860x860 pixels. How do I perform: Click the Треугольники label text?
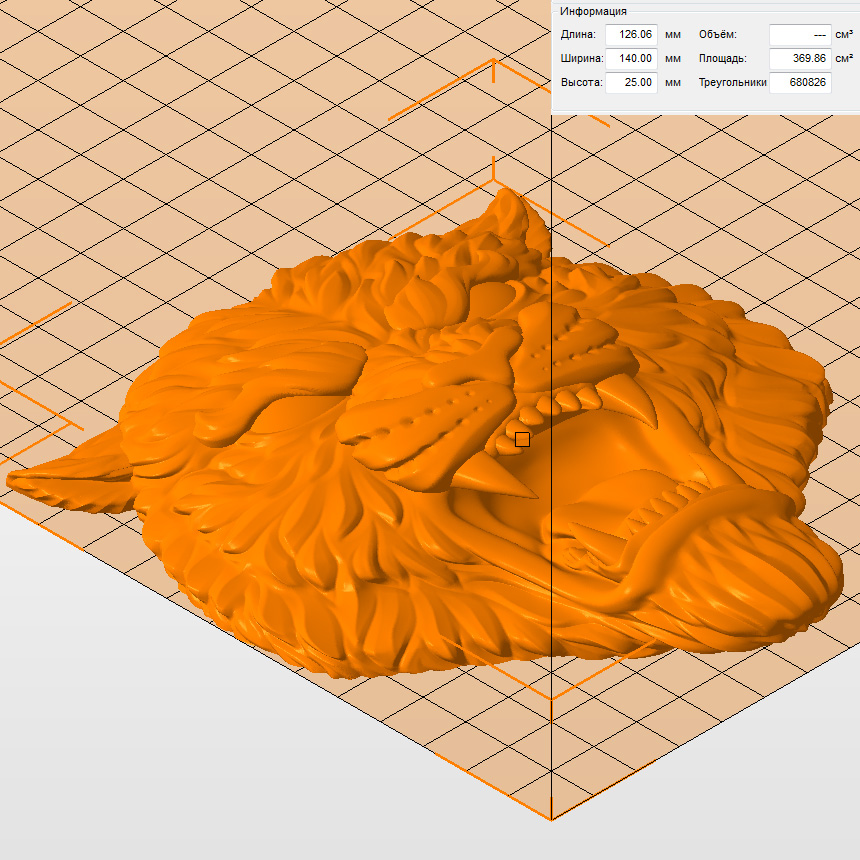point(732,83)
